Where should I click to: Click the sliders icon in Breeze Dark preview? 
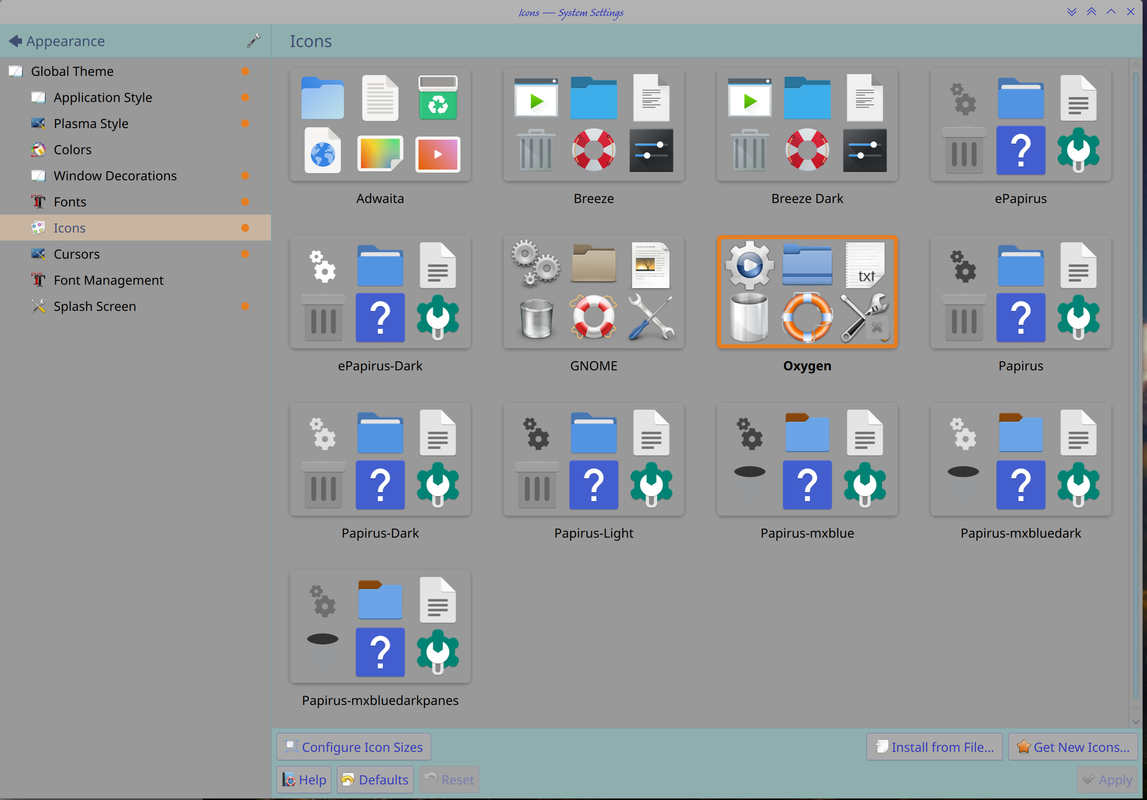(x=865, y=151)
